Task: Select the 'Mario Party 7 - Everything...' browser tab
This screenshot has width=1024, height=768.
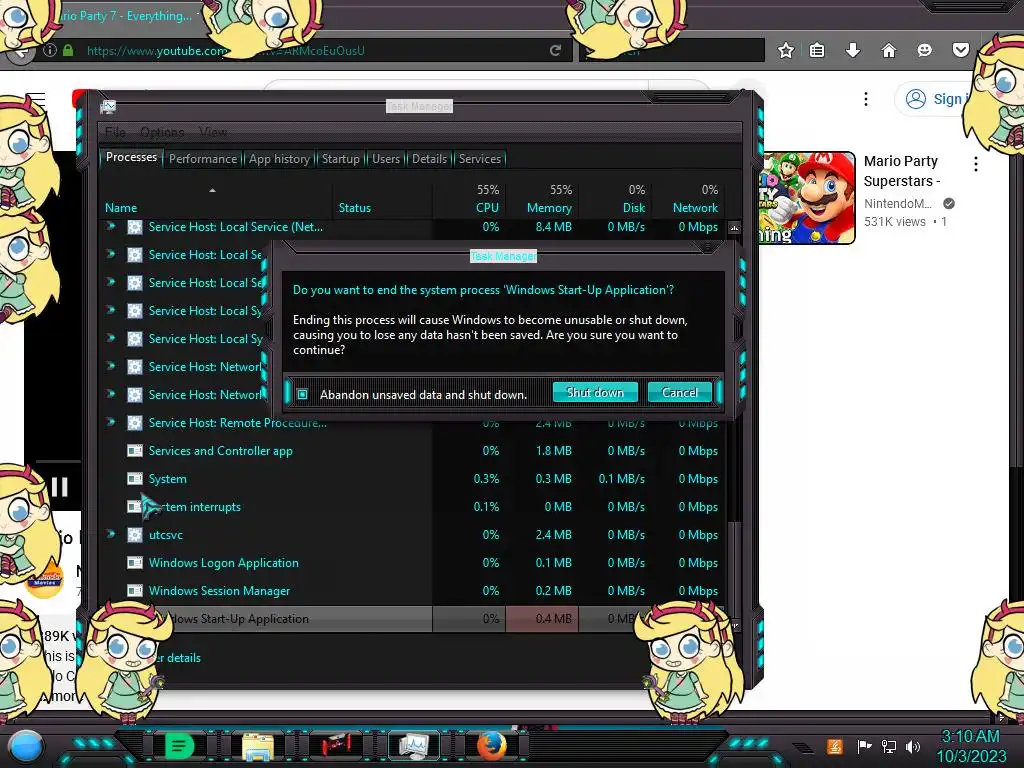Action: tap(127, 16)
